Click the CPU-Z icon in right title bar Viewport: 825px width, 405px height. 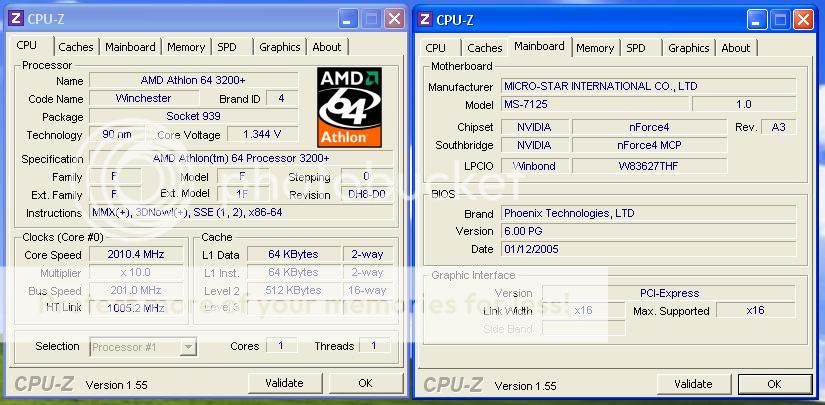coord(425,19)
